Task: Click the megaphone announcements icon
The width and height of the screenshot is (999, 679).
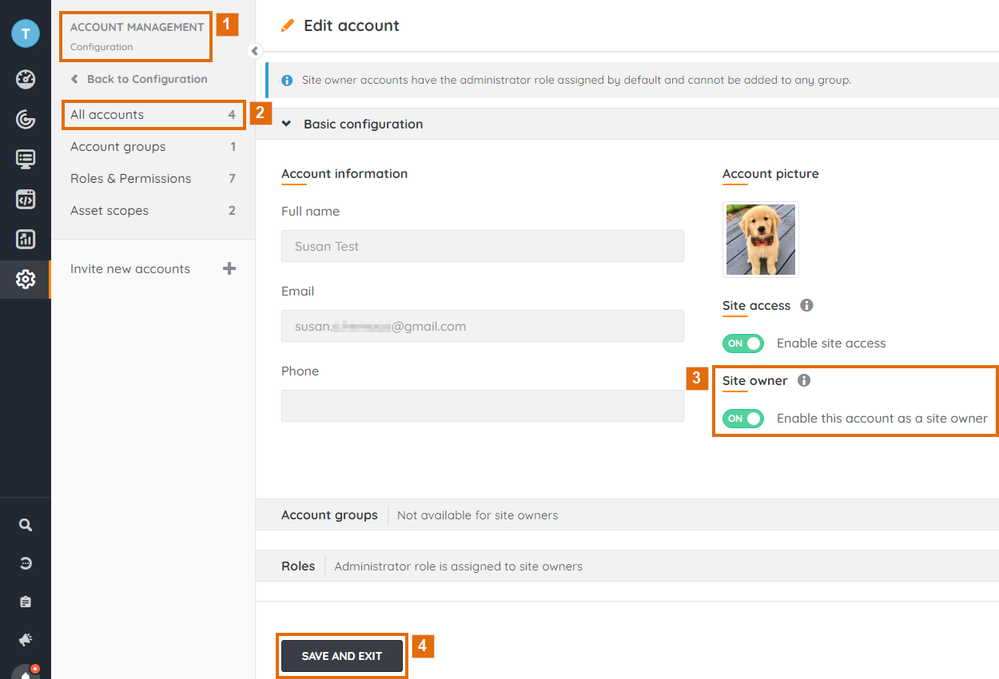Action: point(25,639)
